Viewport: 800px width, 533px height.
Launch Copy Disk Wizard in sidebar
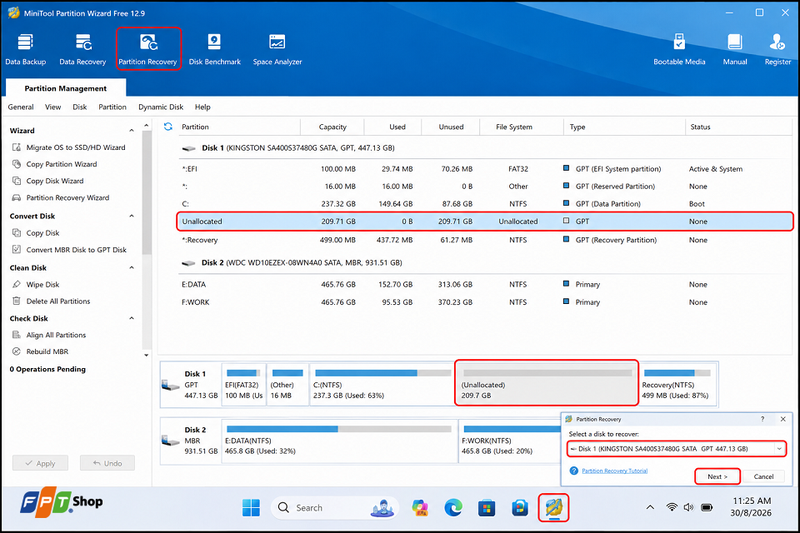click(48, 181)
